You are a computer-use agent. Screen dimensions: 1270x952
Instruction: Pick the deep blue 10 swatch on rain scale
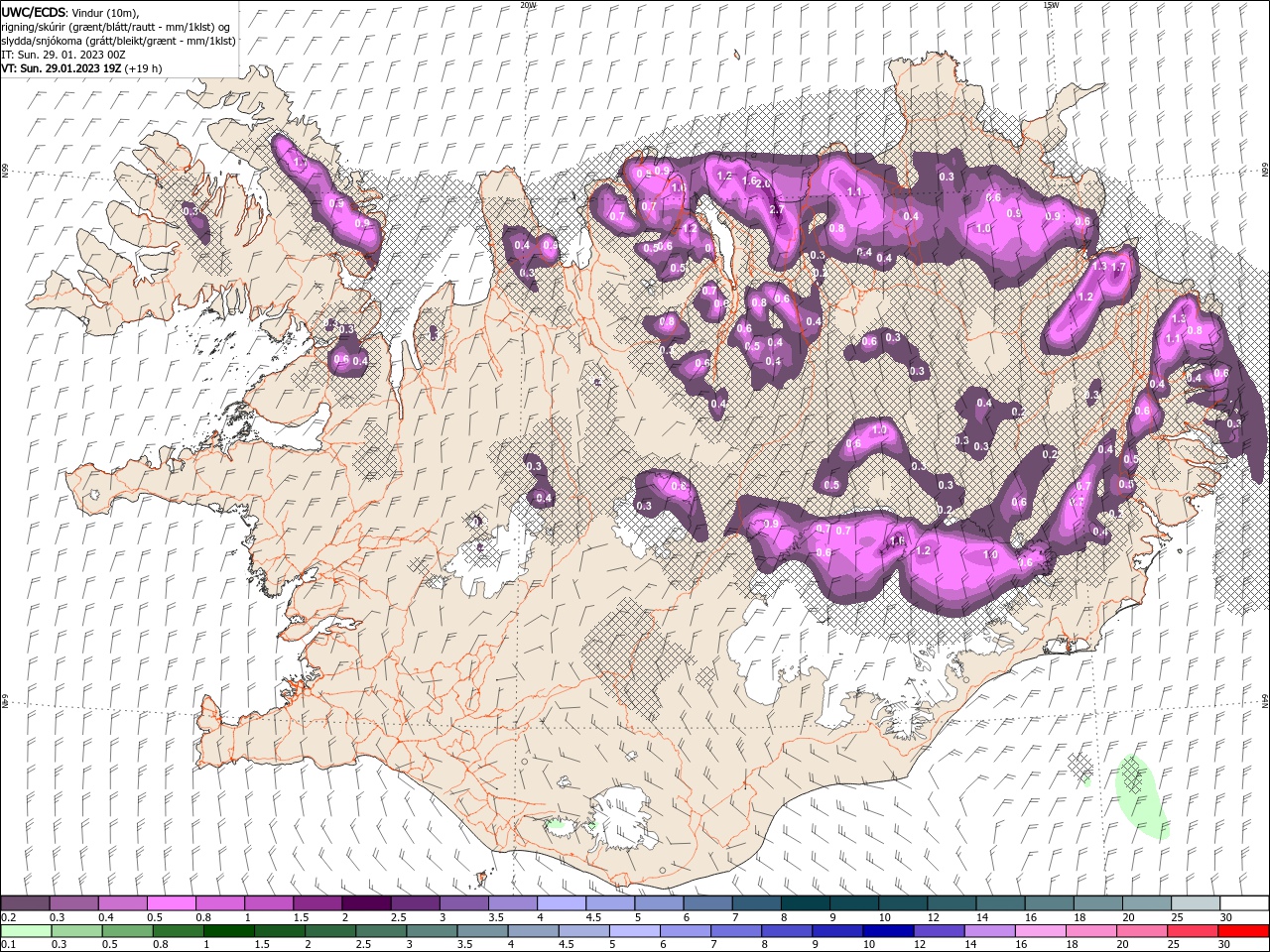click(888, 931)
